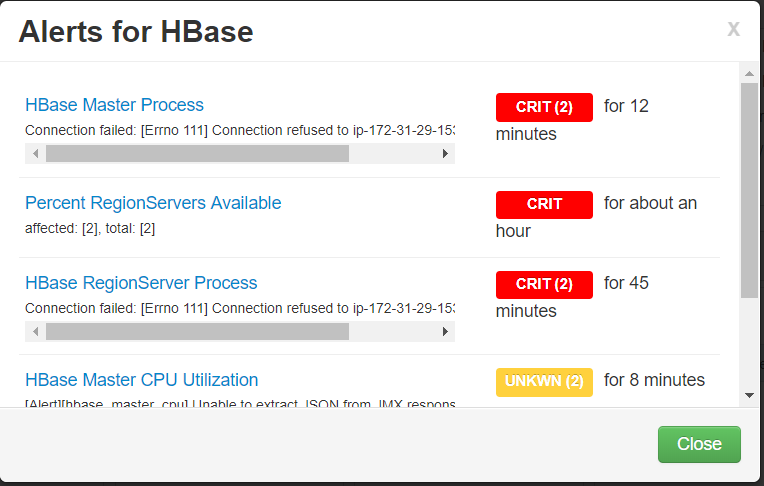
Task: Click horizontal scrollbar thumb under RegionServer Process
Action: pyautogui.click(x=197, y=331)
